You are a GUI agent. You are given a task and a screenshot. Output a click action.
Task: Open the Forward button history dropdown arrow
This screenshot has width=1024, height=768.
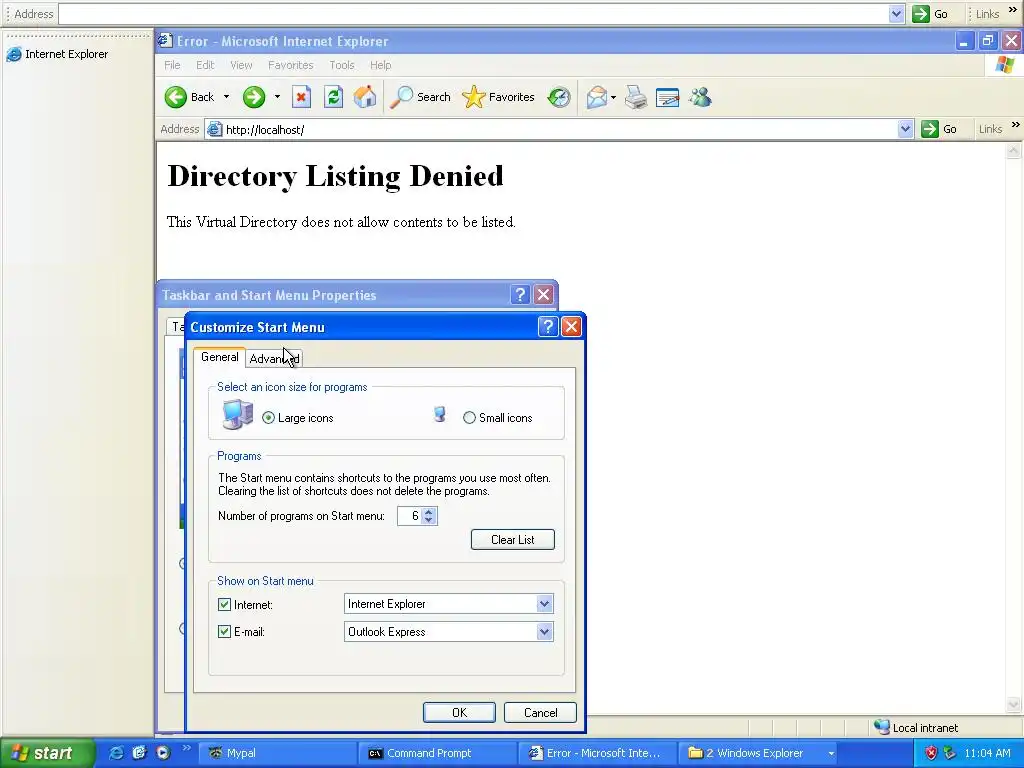tap(277, 97)
